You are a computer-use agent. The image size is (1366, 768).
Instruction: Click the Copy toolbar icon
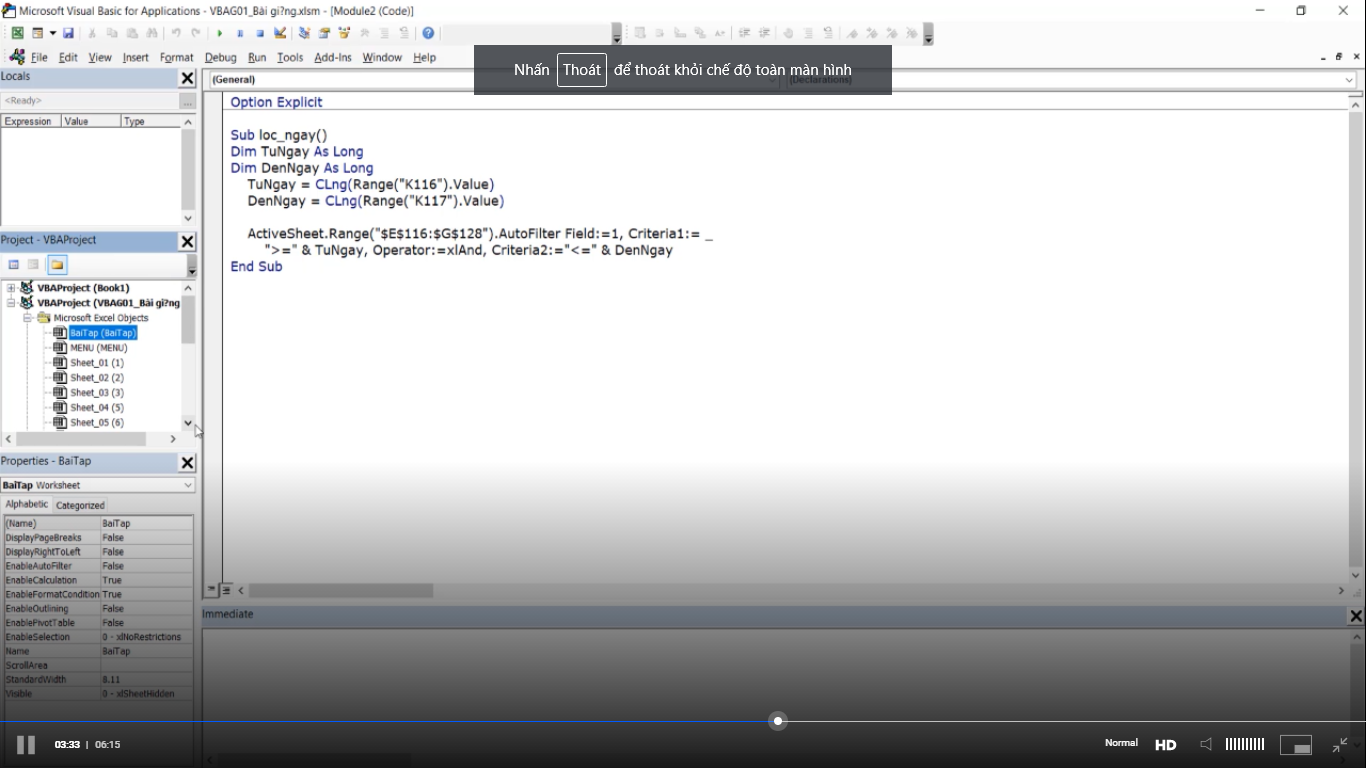112,33
